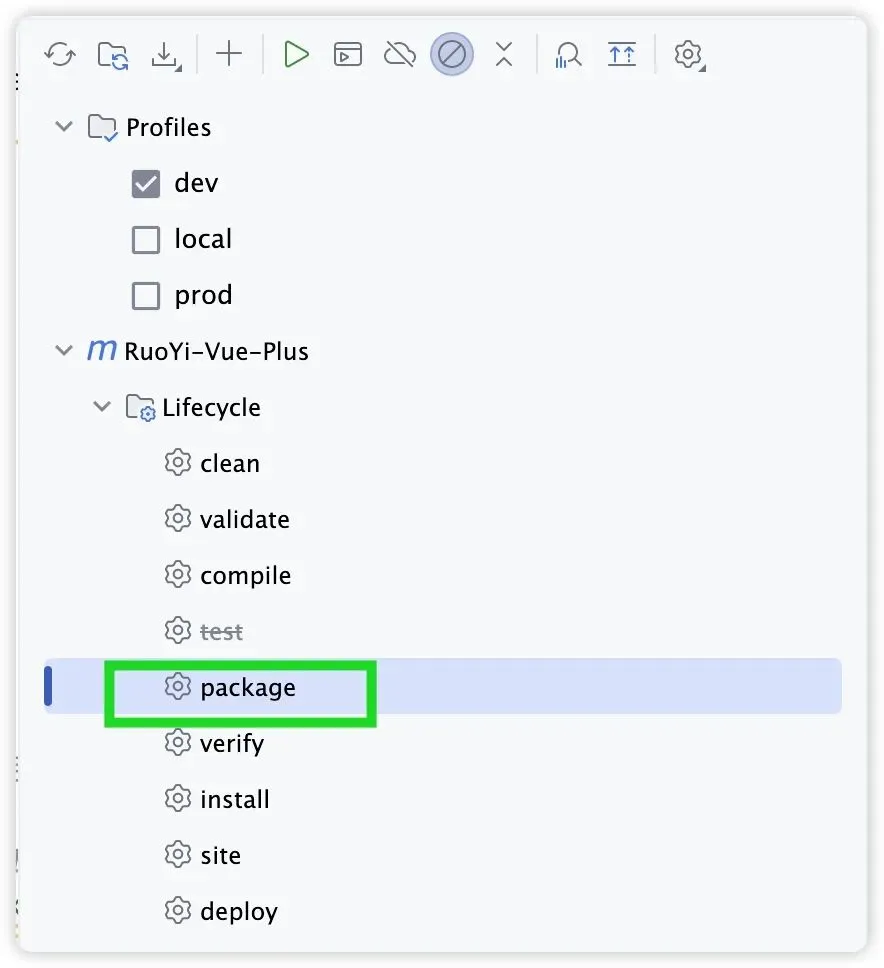Click the Download Sources icon
This screenshot has width=884, height=968.
point(165,54)
